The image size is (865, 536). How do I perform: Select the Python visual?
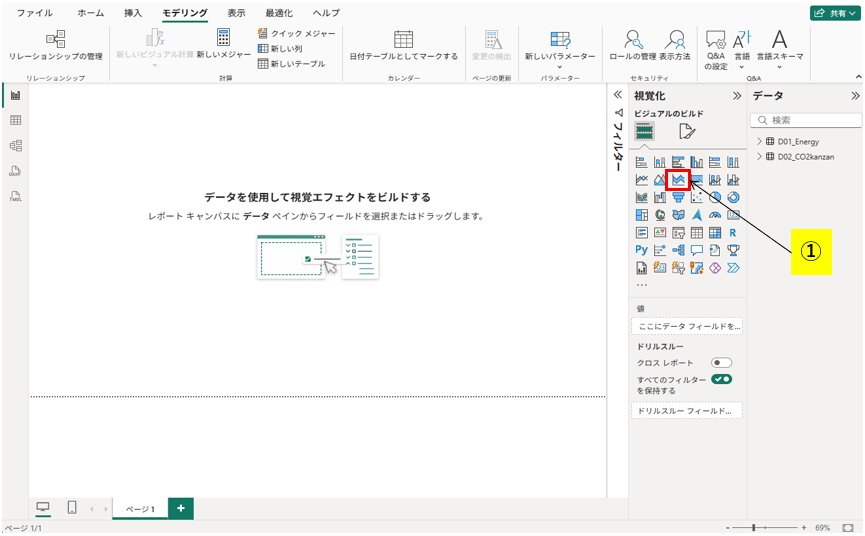point(641,250)
